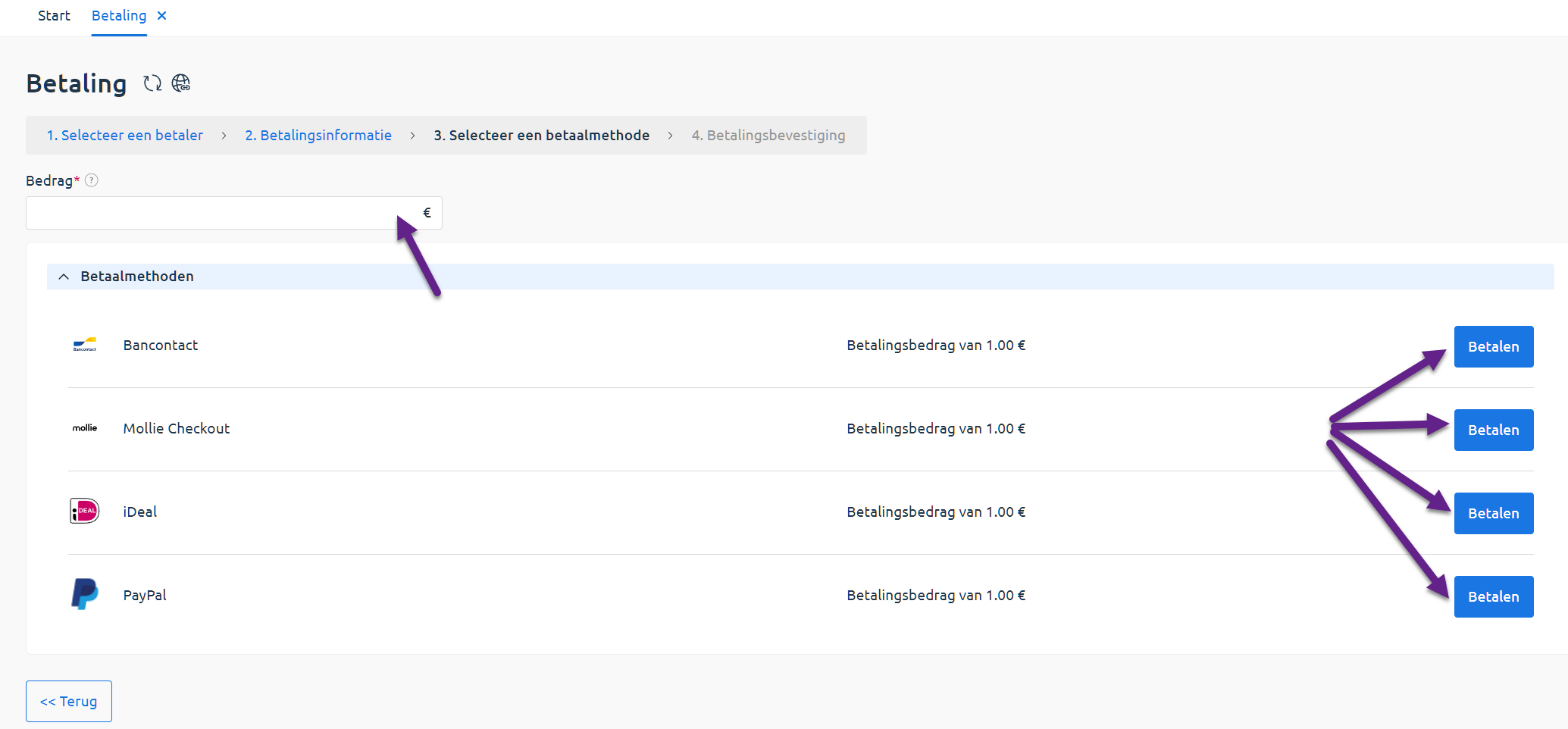
Task: Click Betalen next to PayPal
Action: [x=1493, y=596]
